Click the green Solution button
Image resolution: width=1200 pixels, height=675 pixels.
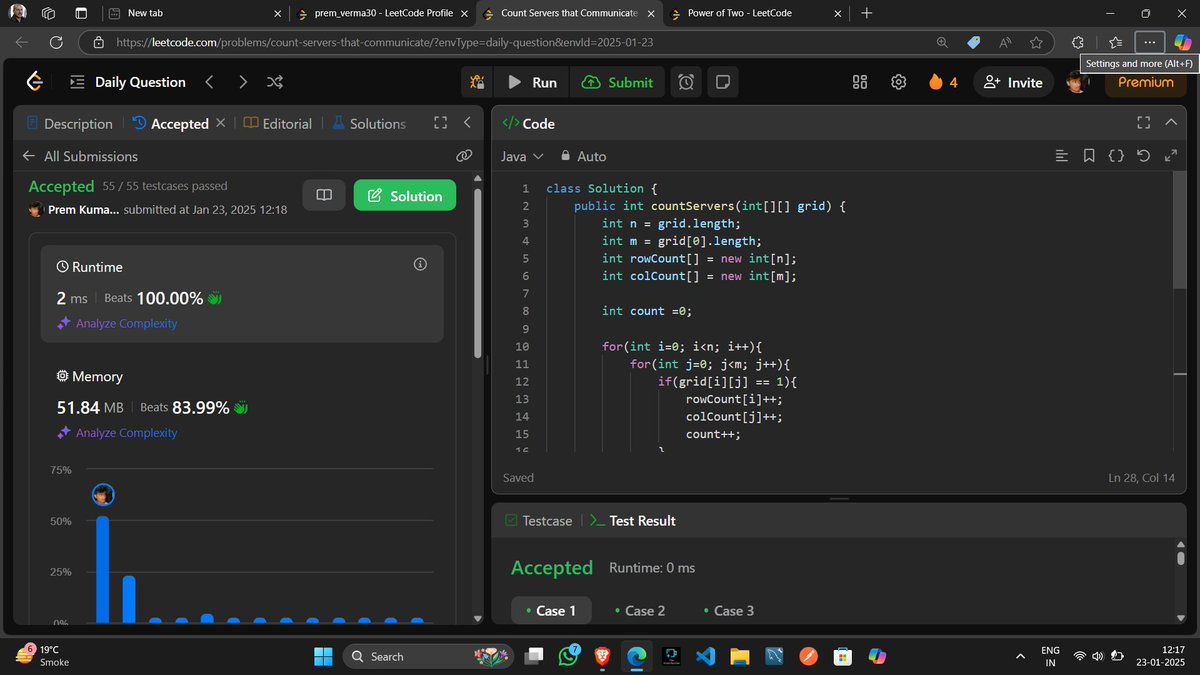click(405, 195)
